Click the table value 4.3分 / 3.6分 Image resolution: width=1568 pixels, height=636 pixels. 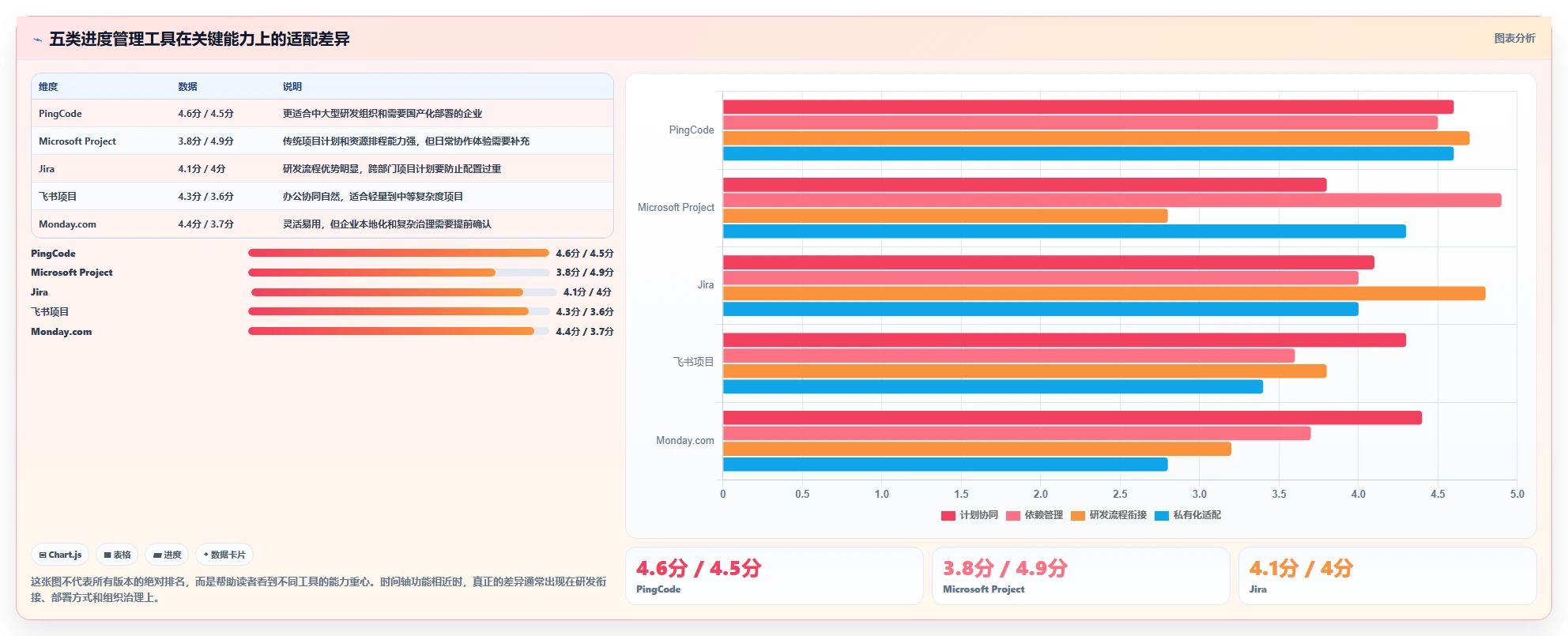click(205, 196)
